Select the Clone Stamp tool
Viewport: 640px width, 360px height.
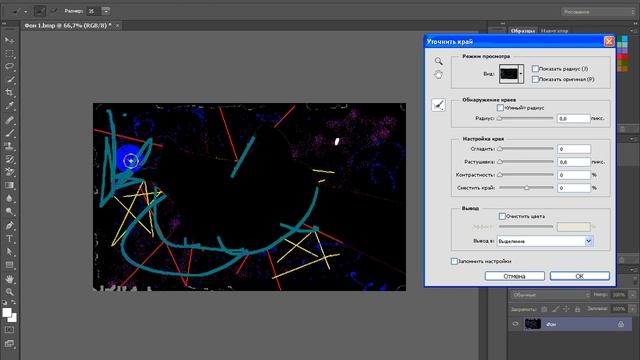(x=9, y=146)
